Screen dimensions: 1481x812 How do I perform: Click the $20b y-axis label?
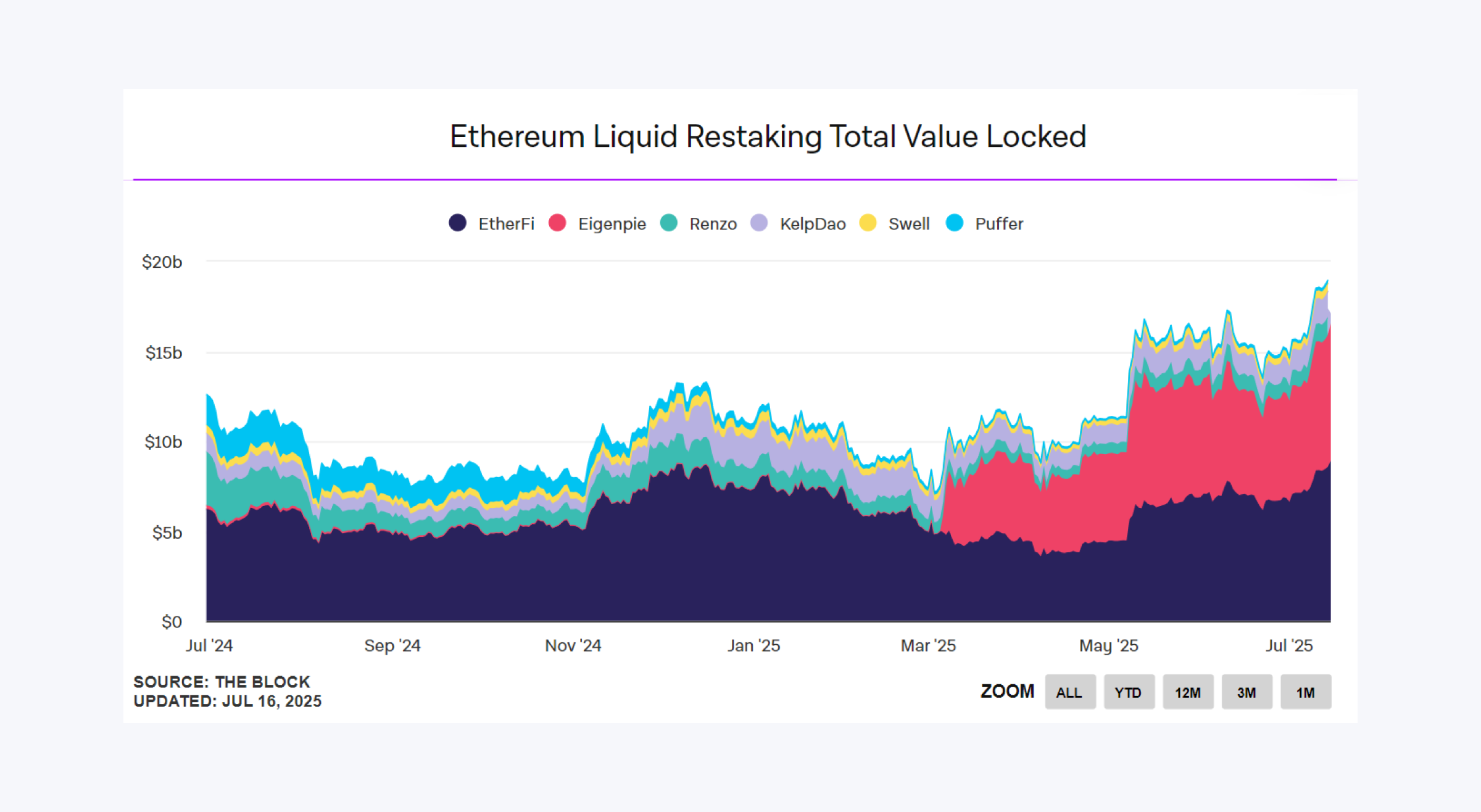tap(162, 262)
